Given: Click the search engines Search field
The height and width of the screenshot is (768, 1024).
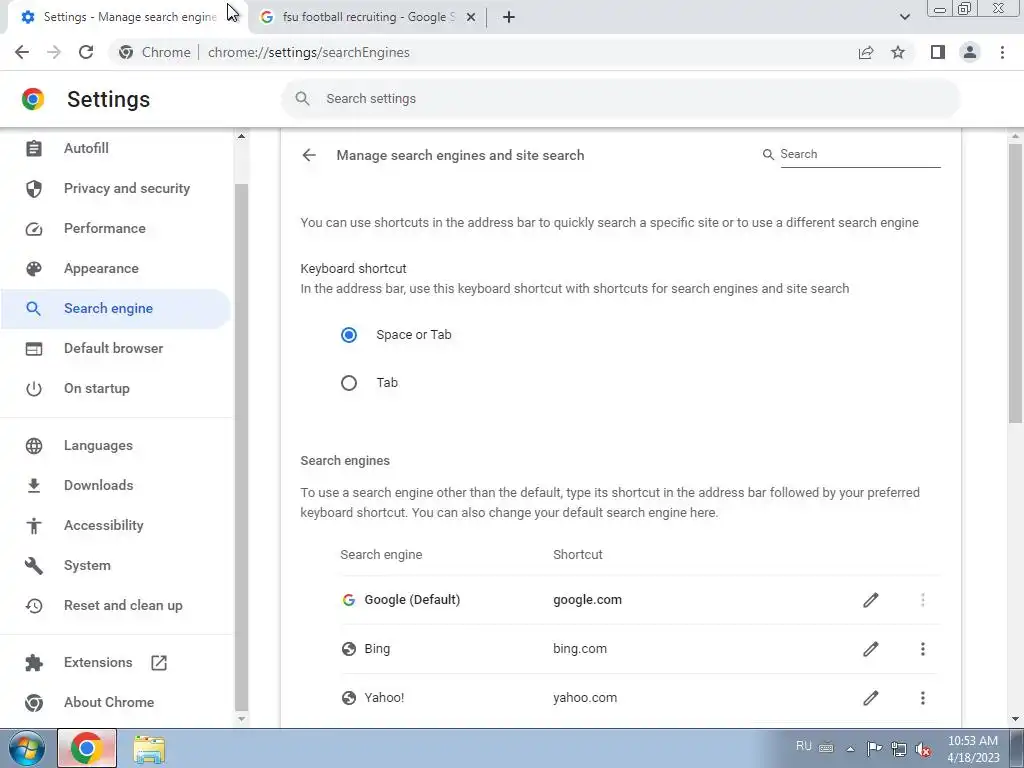Looking at the screenshot, I should (860, 154).
